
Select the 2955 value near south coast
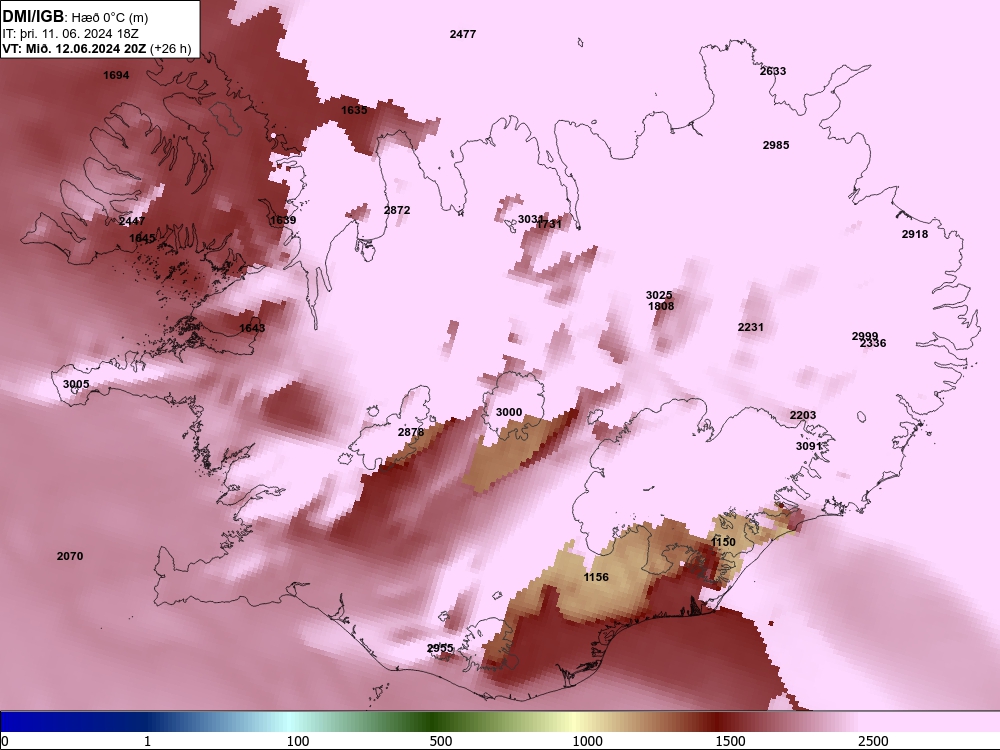(x=440, y=649)
